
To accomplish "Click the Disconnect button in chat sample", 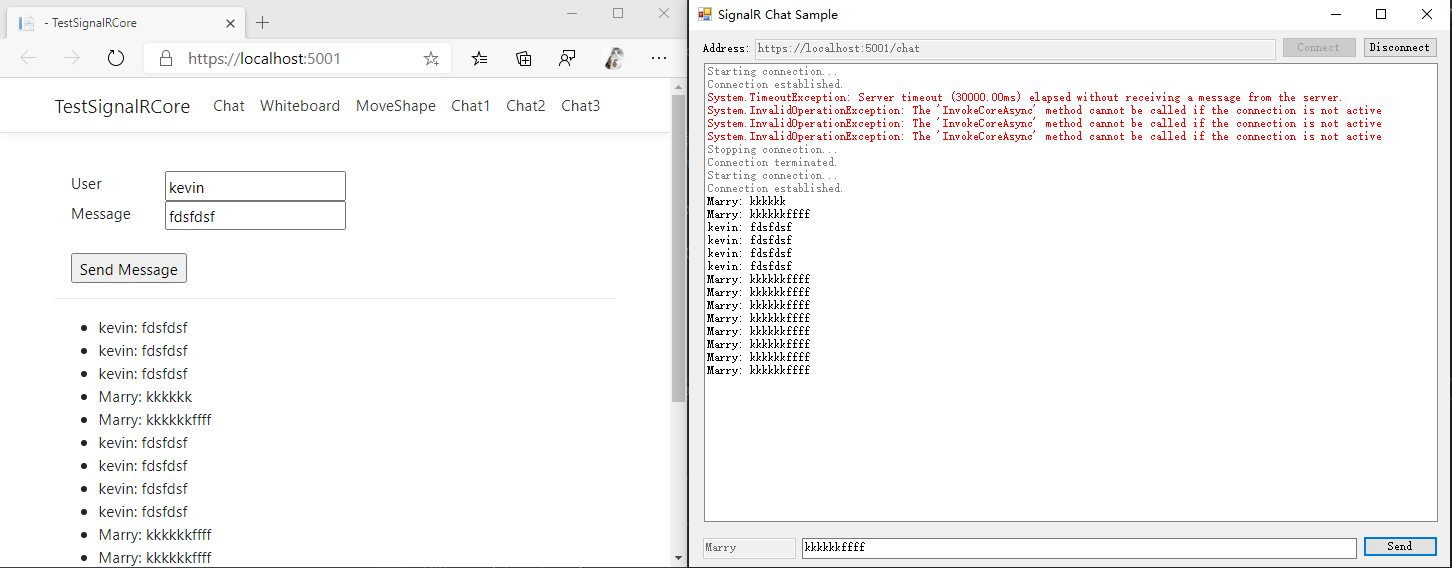I will [x=1400, y=47].
